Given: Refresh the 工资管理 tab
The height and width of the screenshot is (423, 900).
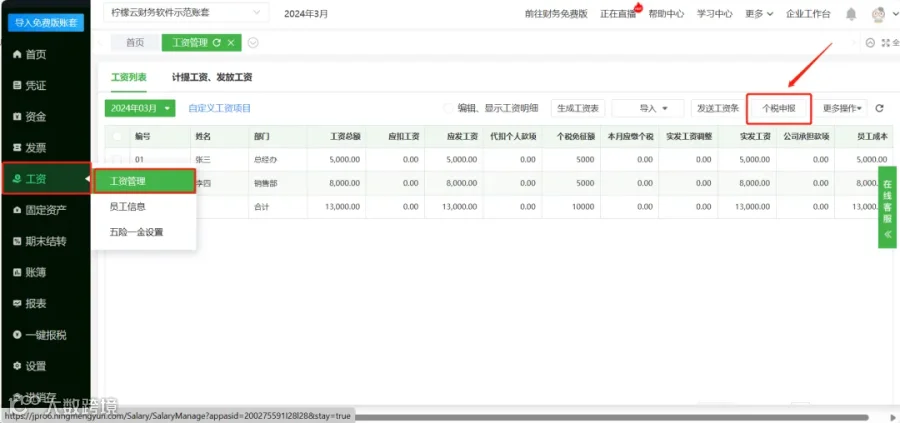Looking at the screenshot, I should (x=216, y=42).
